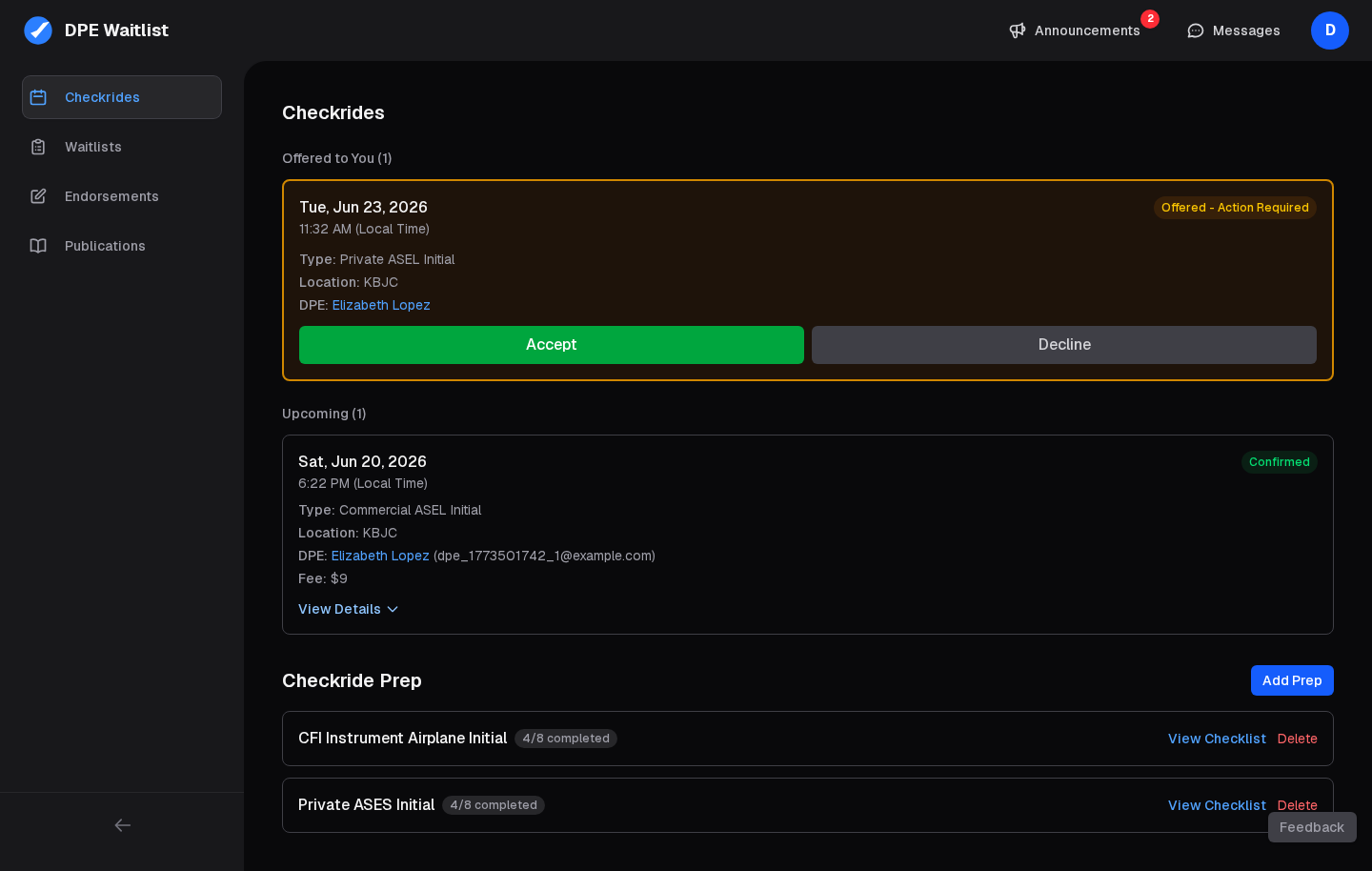1372x871 pixels.
Task: Click the Feedback button
Action: point(1312,827)
